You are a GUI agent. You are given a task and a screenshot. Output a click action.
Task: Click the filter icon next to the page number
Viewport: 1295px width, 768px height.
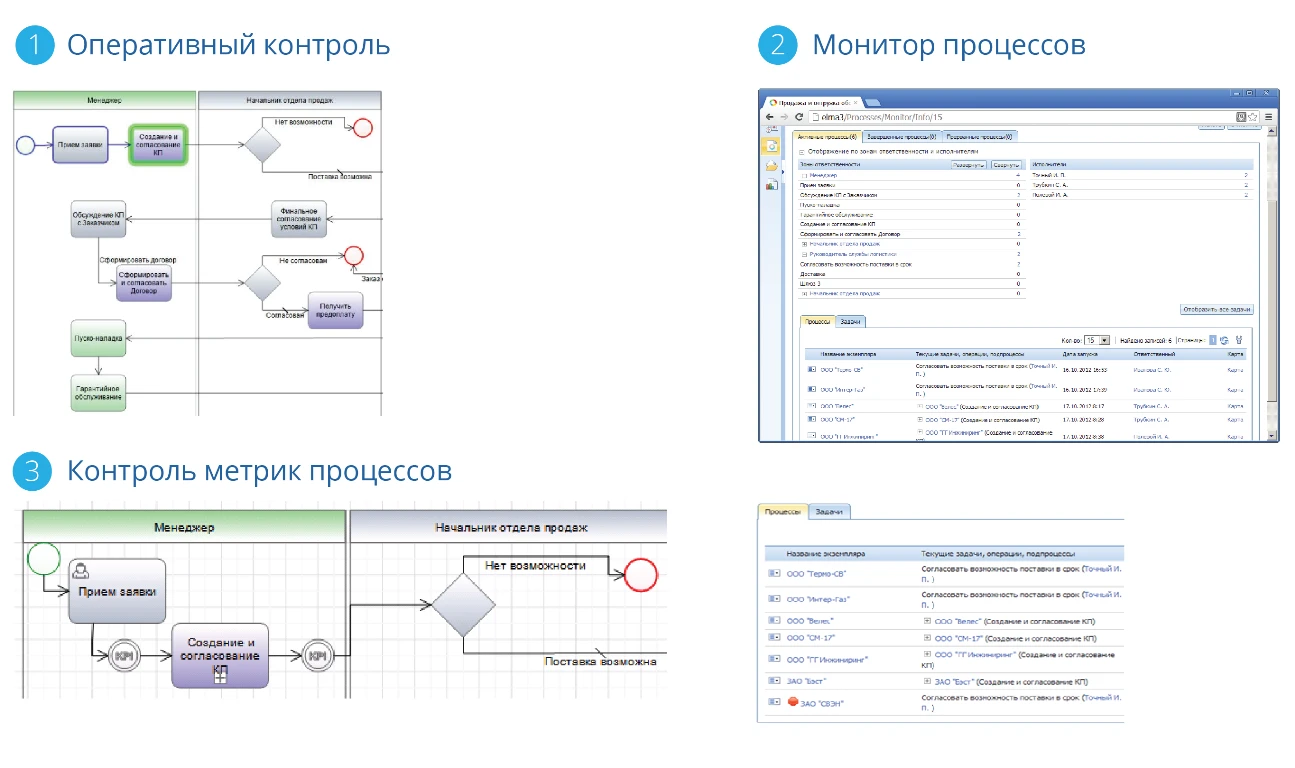pos(1240,339)
